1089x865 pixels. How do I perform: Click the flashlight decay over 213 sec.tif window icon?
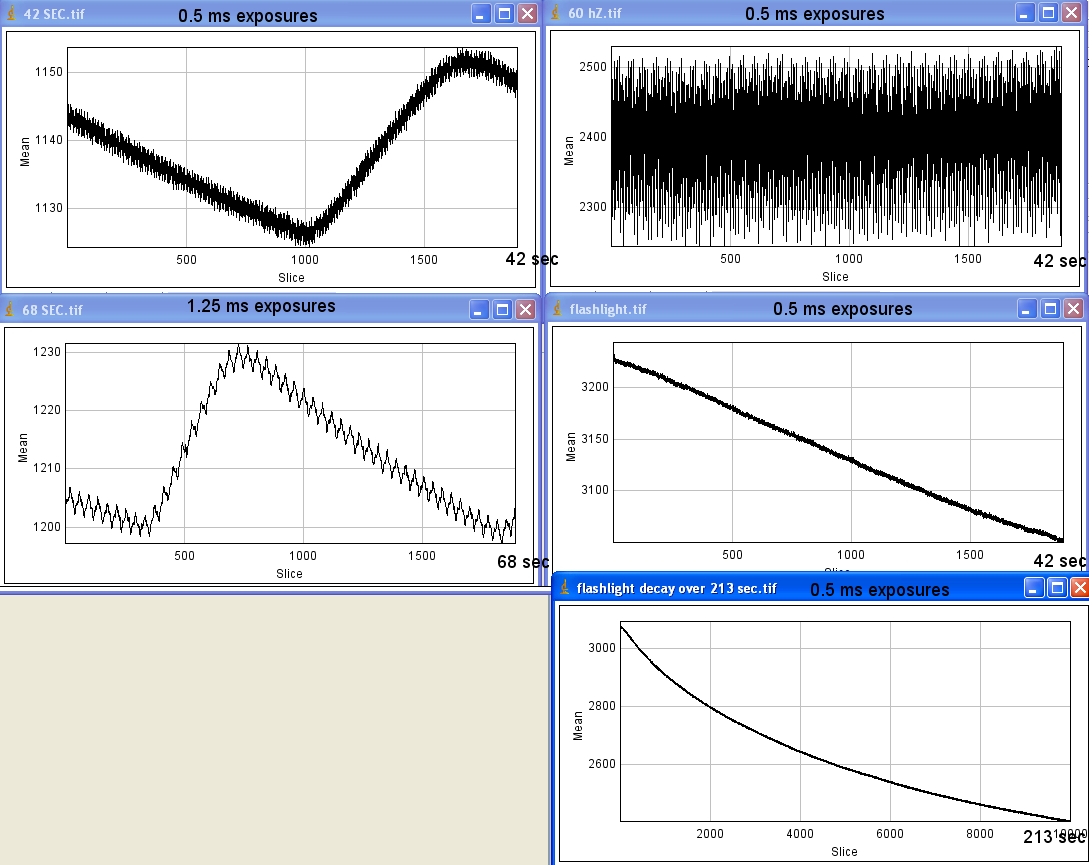(x=565, y=587)
